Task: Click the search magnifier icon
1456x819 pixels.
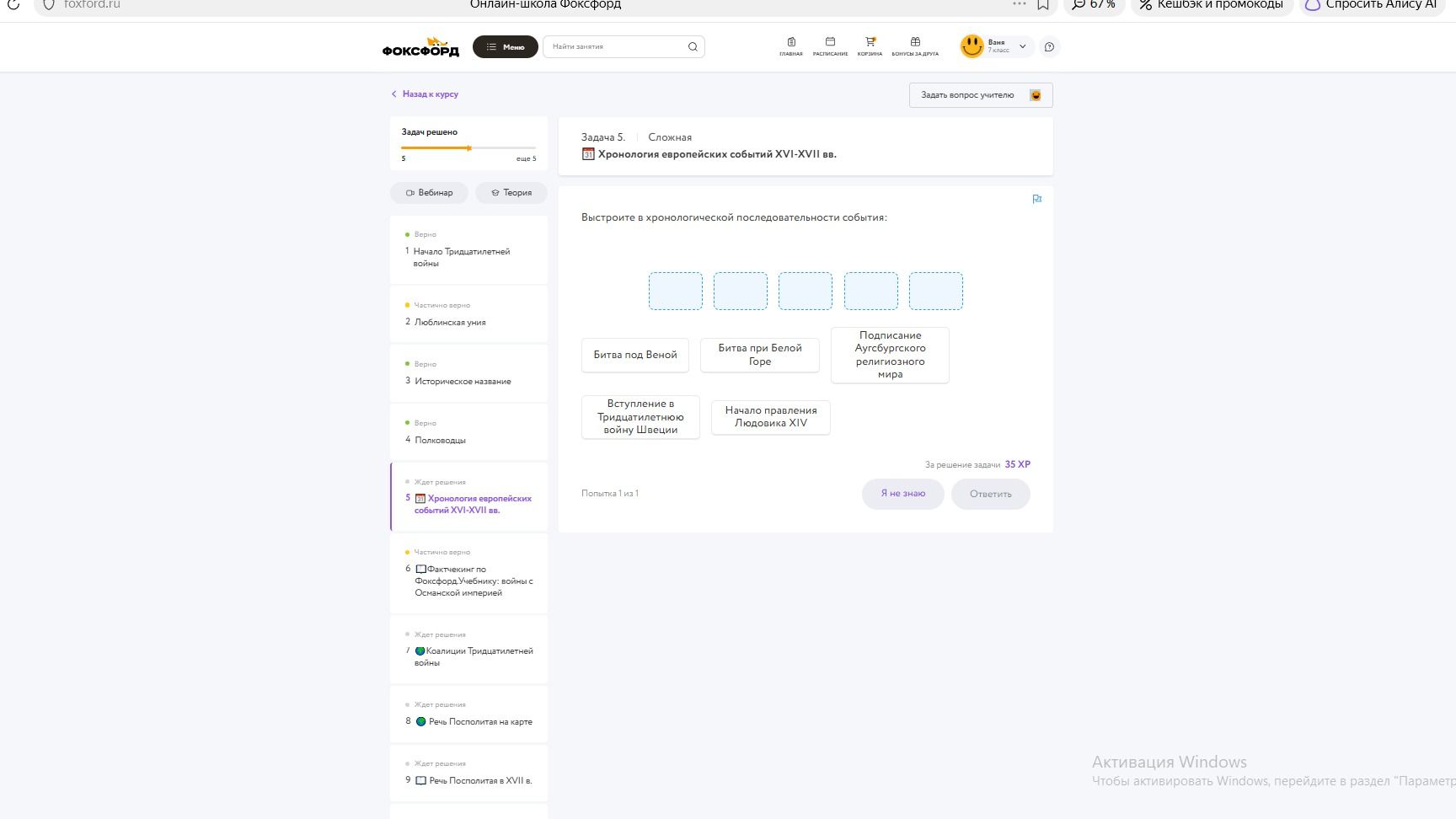Action: [x=693, y=47]
